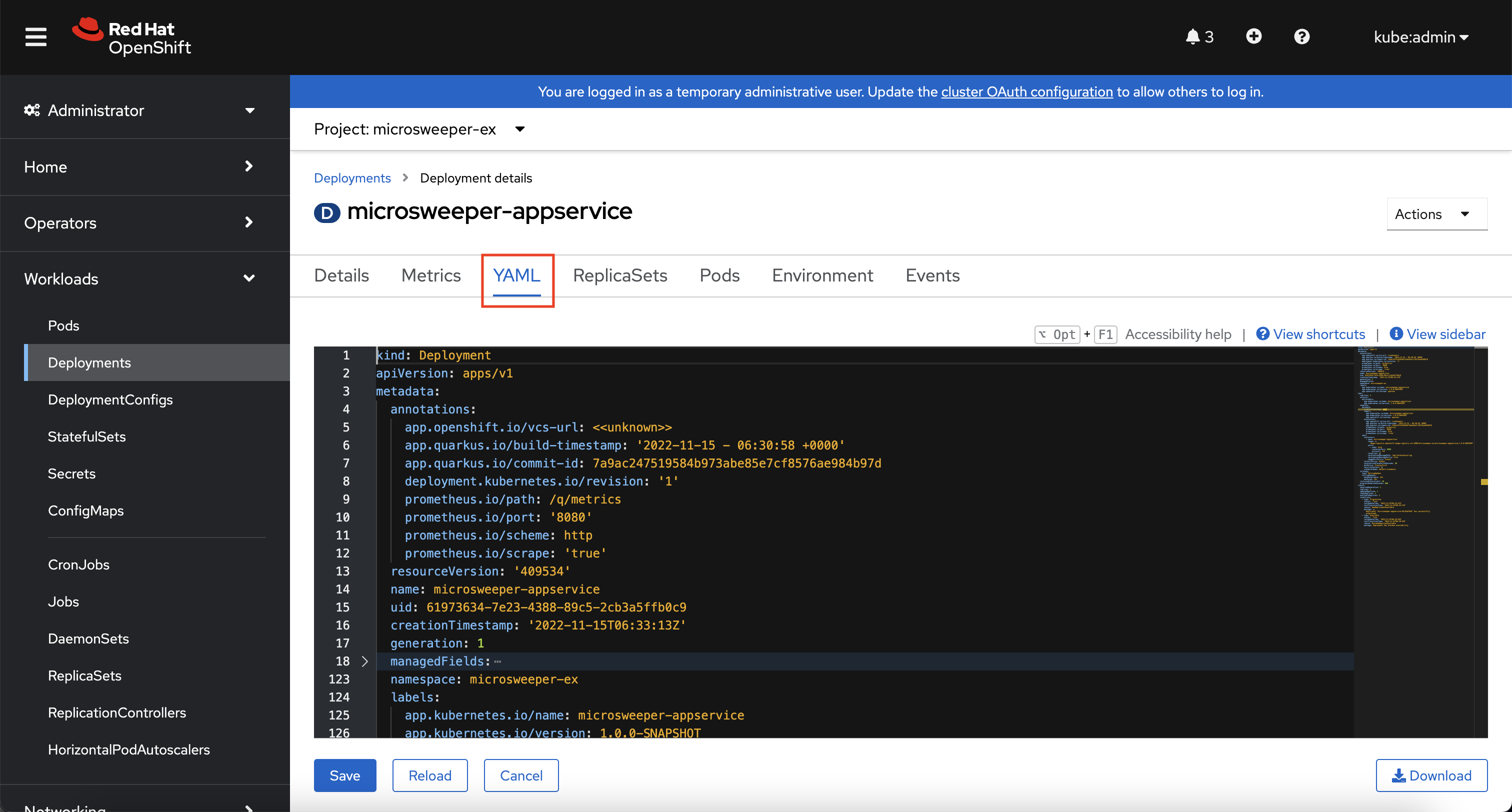Open cluster OAuth configuration link

point(1026,91)
